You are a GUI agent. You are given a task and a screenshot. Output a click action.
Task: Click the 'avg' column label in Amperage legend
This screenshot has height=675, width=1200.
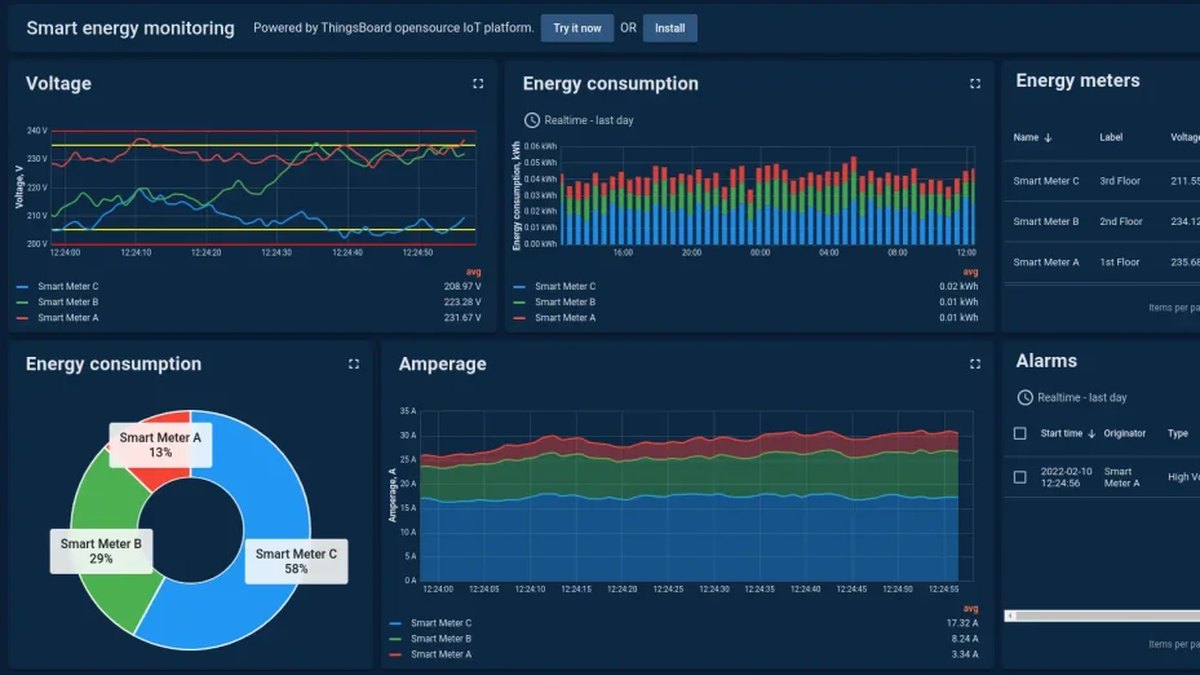point(971,608)
